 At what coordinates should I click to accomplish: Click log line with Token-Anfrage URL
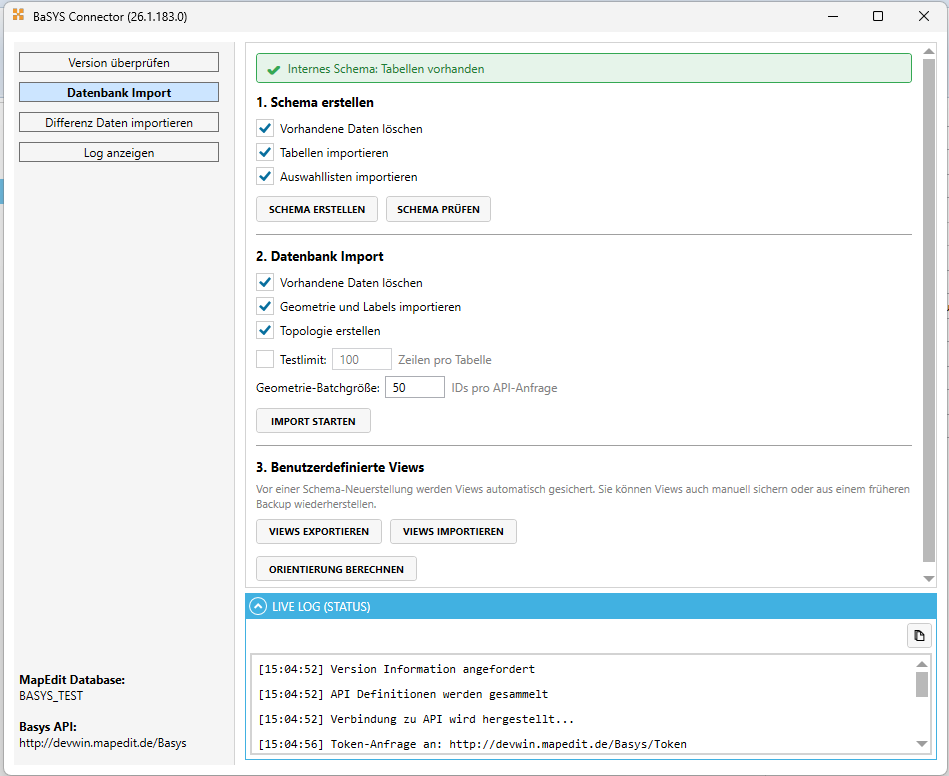click(x=473, y=744)
